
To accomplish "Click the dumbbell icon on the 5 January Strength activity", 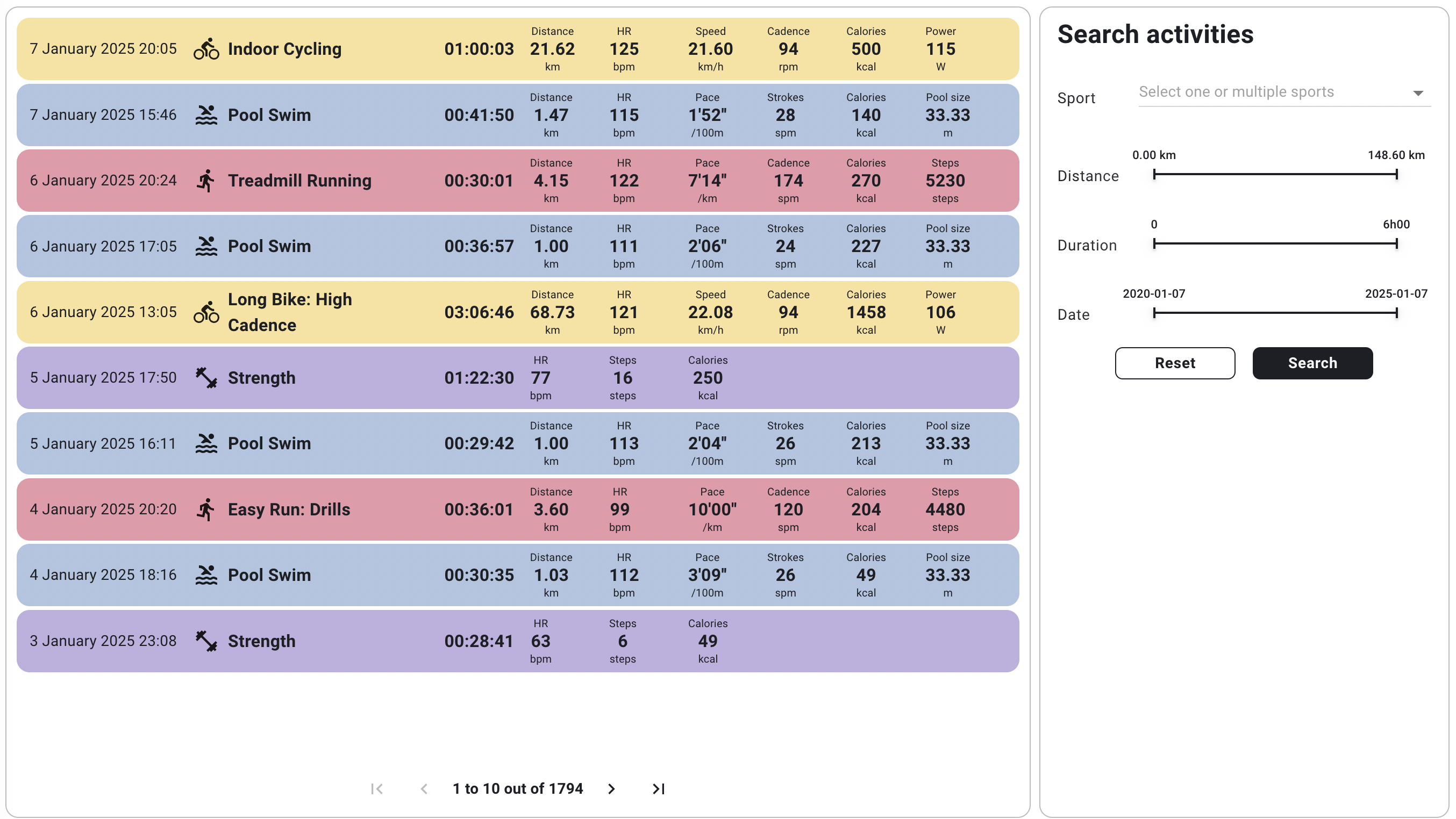I will [206, 377].
